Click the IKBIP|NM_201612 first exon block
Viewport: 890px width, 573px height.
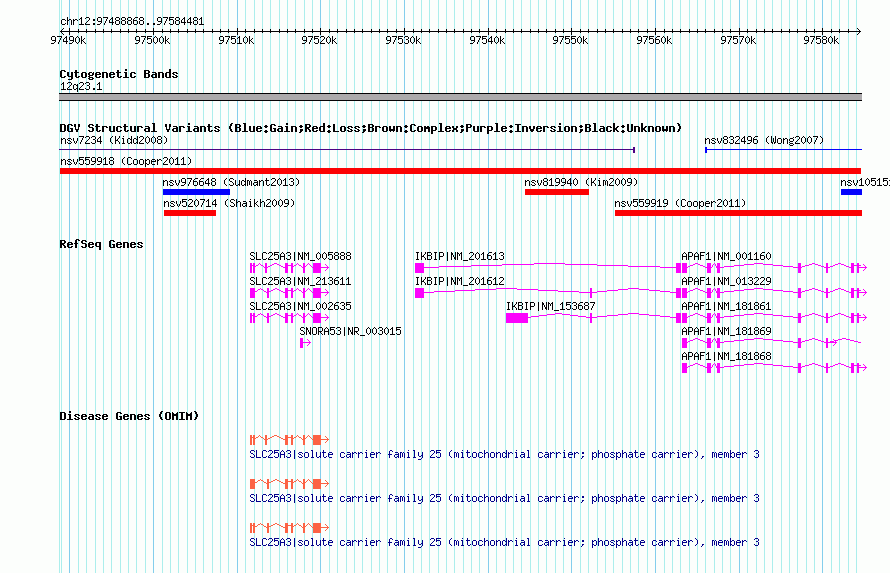pos(419,293)
